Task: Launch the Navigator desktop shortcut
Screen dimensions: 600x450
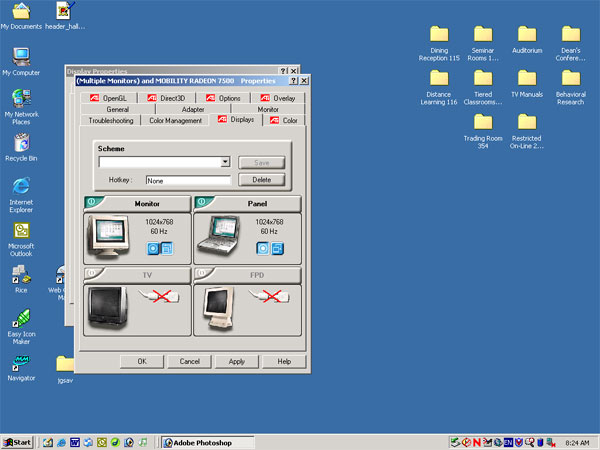Action: coord(21,368)
